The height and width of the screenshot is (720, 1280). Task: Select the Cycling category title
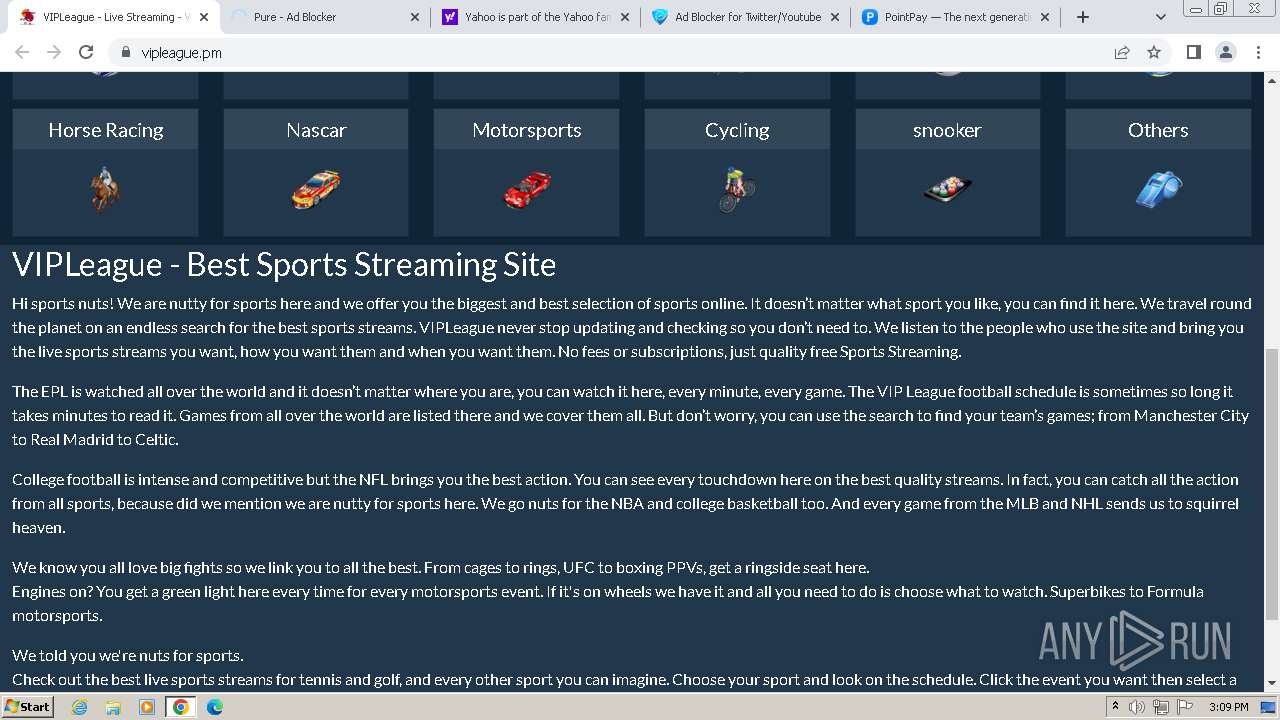pyautogui.click(x=737, y=130)
